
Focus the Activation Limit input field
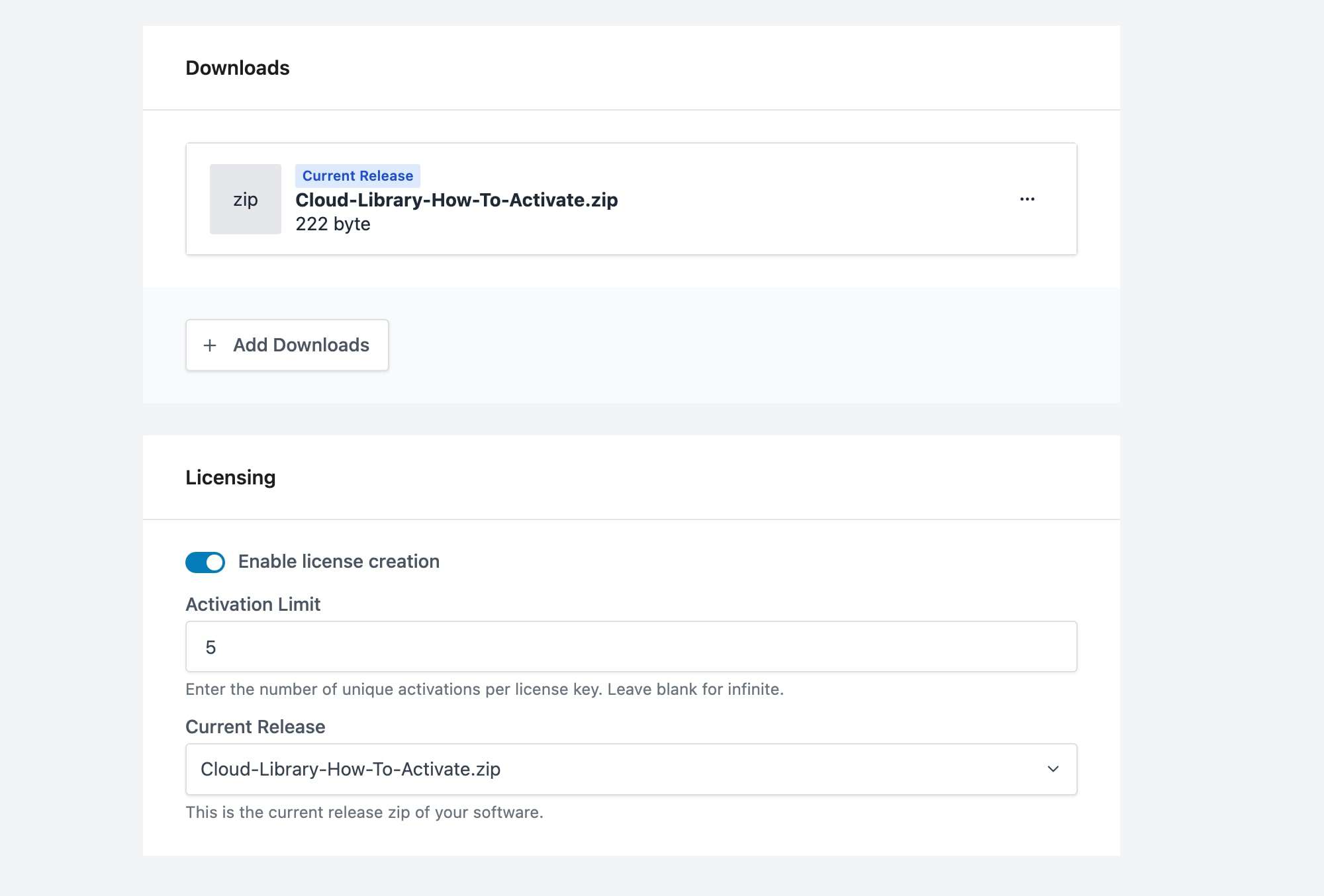click(632, 647)
